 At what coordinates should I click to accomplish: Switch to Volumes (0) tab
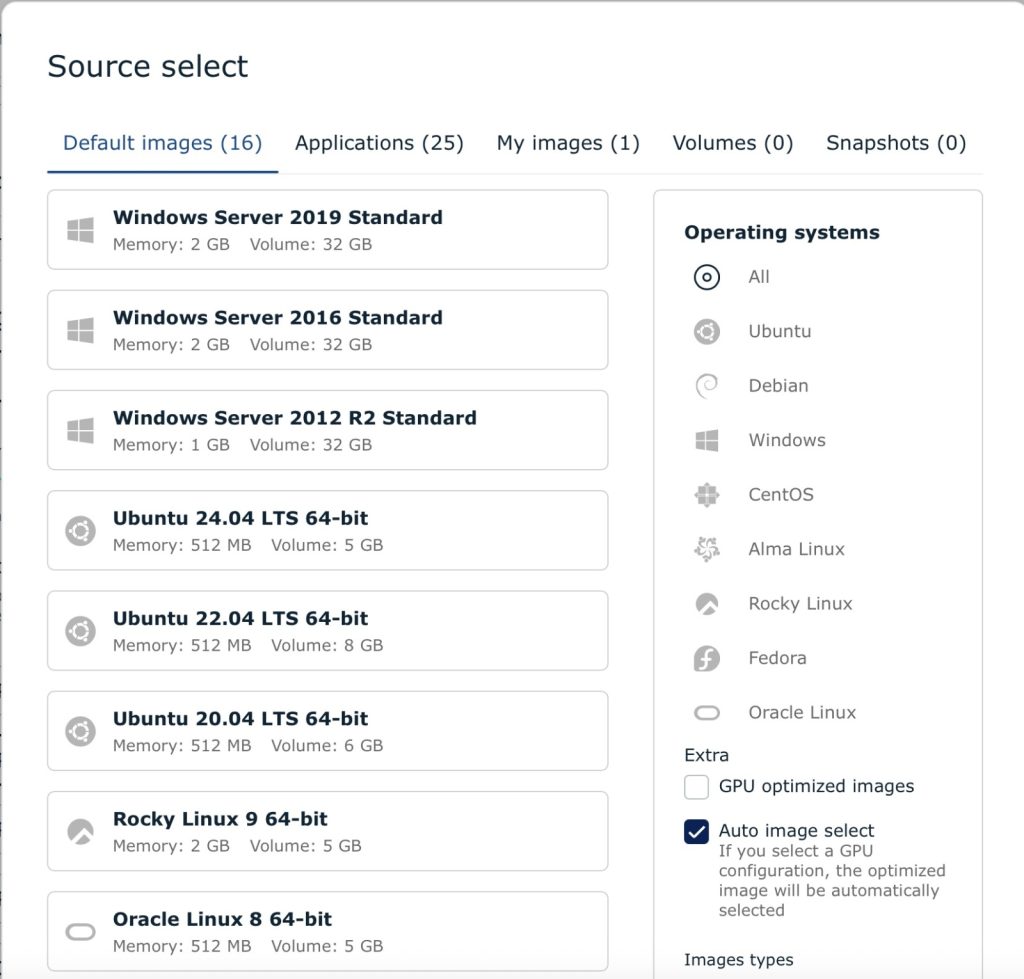733,143
